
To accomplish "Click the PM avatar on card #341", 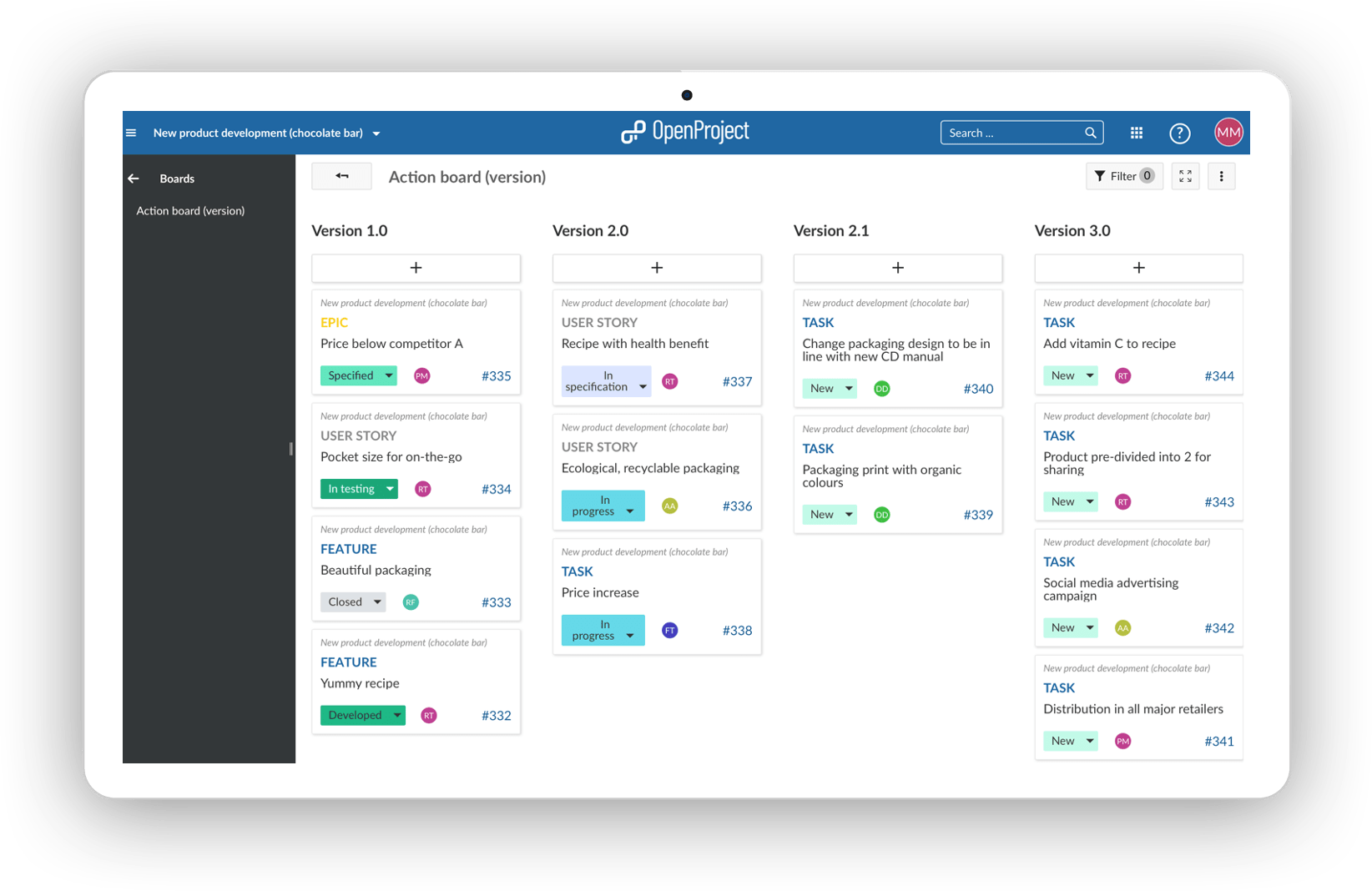I will pyautogui.click(x=1123, y=741).
